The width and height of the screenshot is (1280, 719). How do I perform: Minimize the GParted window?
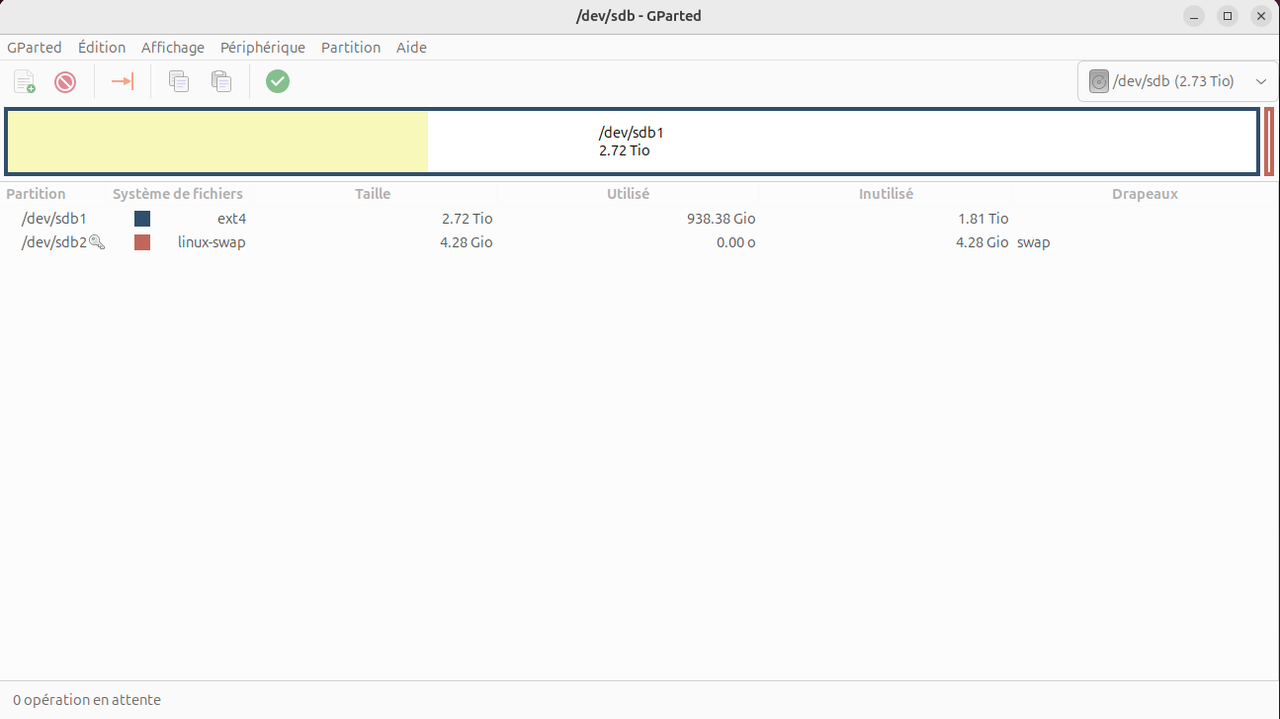[x=1193, y=16]
